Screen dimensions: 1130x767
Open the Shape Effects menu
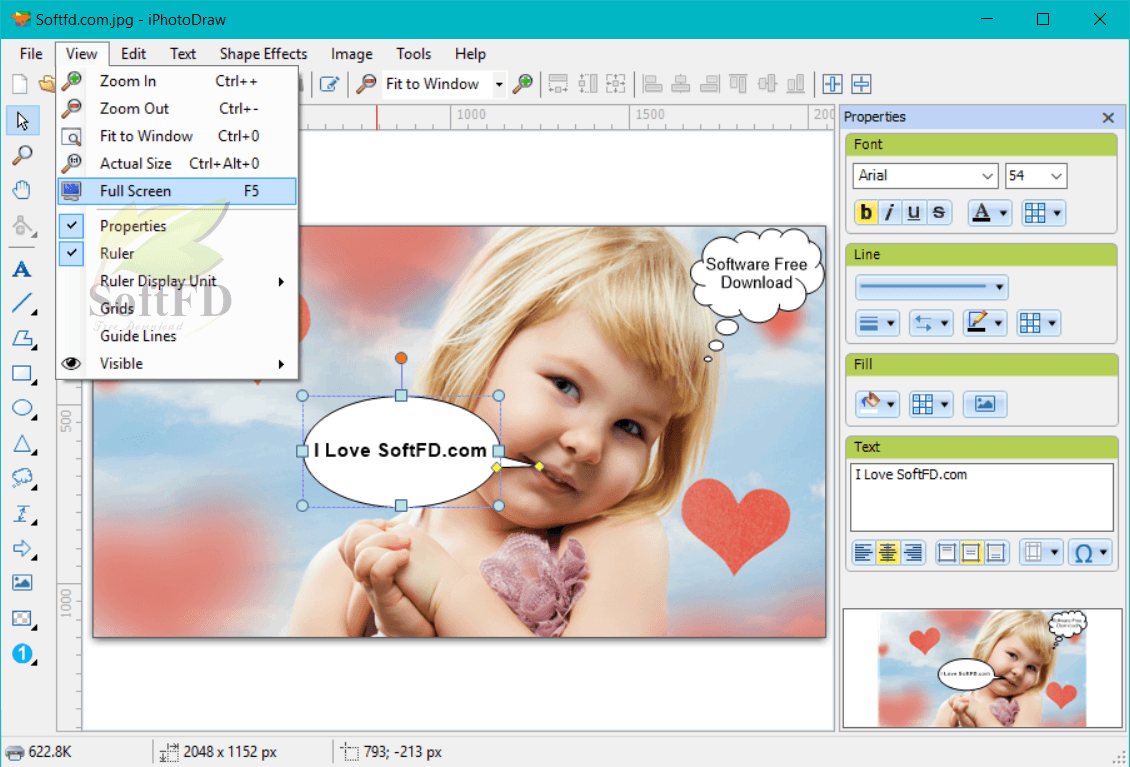click(x=263, y=54)
